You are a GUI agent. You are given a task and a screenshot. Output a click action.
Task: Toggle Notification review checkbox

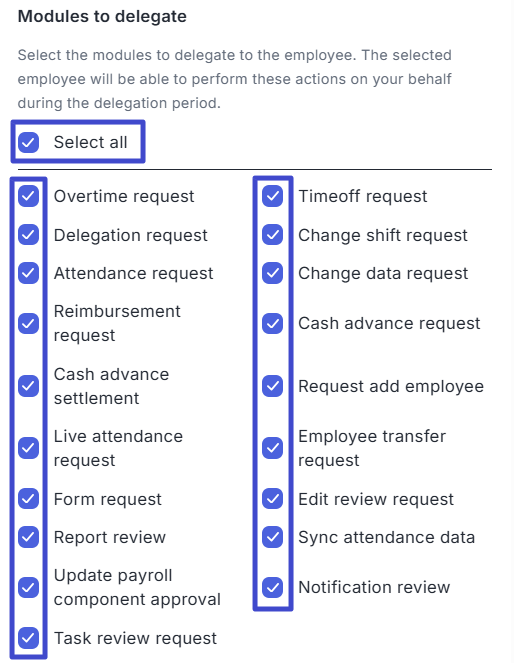273,587
